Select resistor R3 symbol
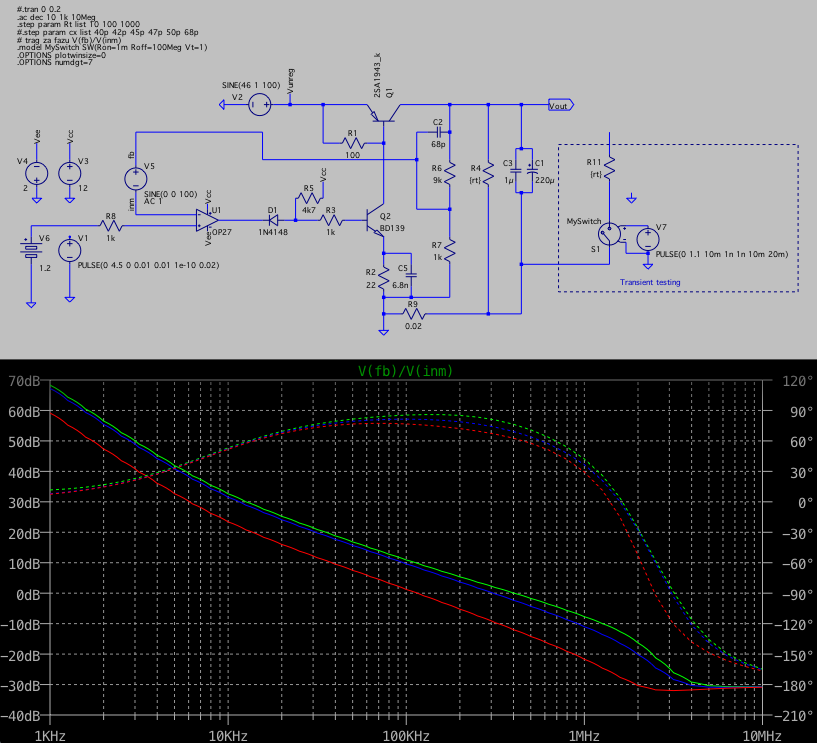Viewport: 817px width, 743px height. point(331,220)
